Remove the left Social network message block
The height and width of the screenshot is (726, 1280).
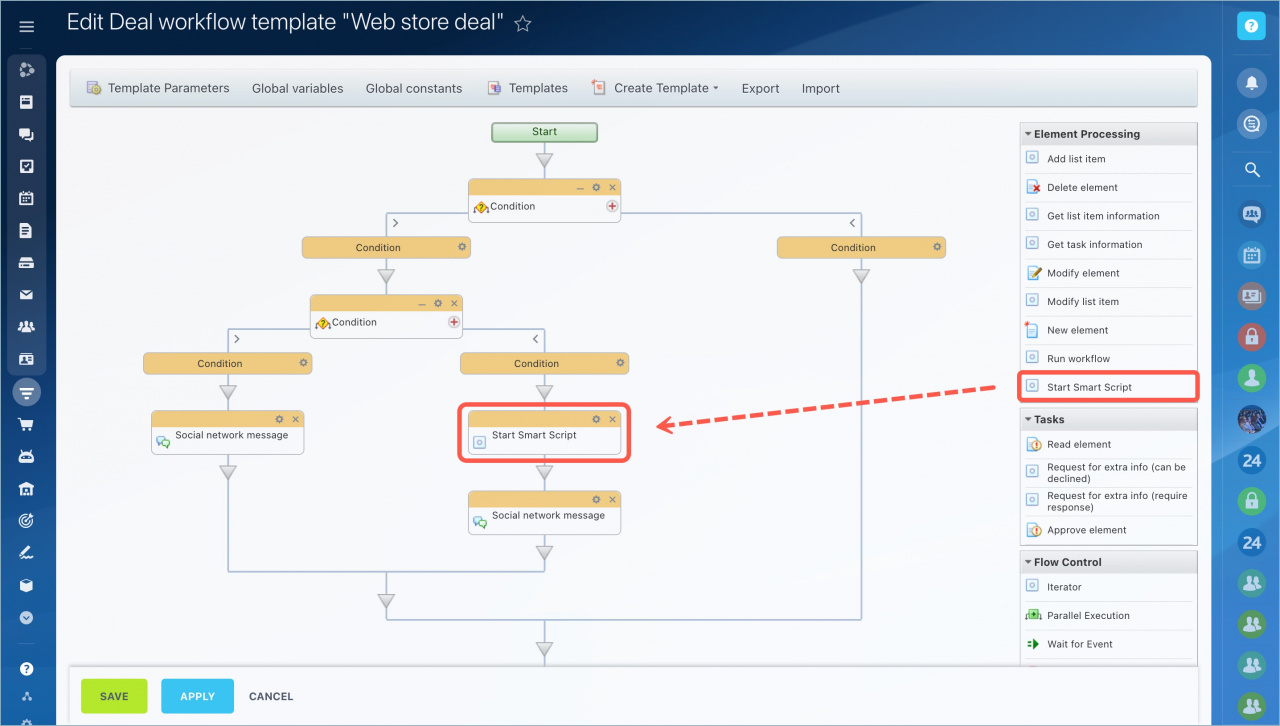click(295, 419)
